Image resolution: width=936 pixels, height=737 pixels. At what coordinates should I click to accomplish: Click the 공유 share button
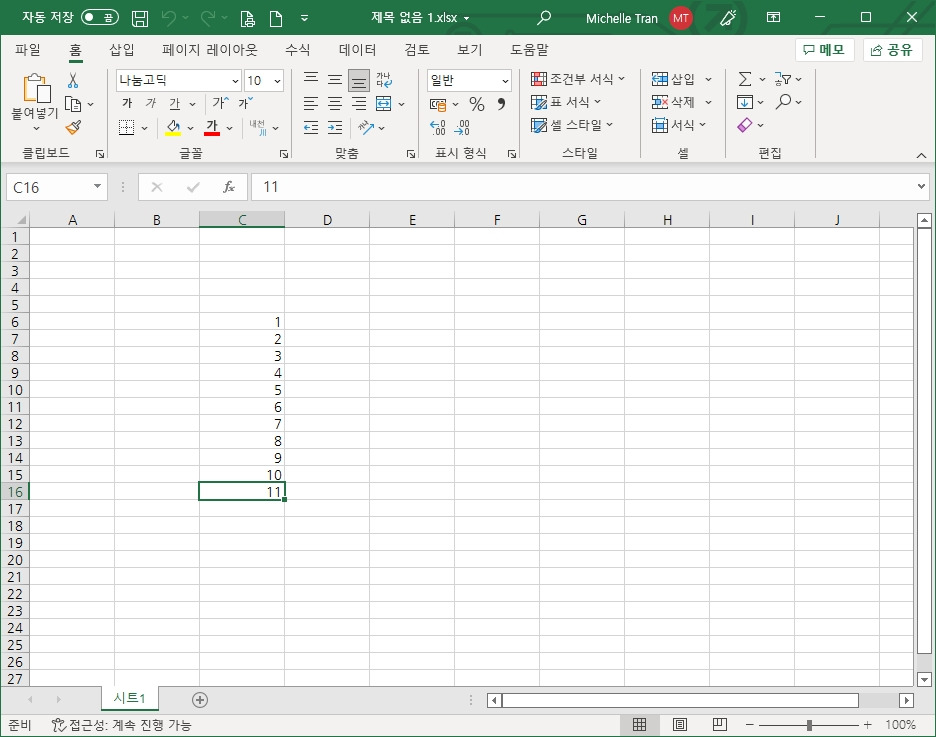click(892, 50)
